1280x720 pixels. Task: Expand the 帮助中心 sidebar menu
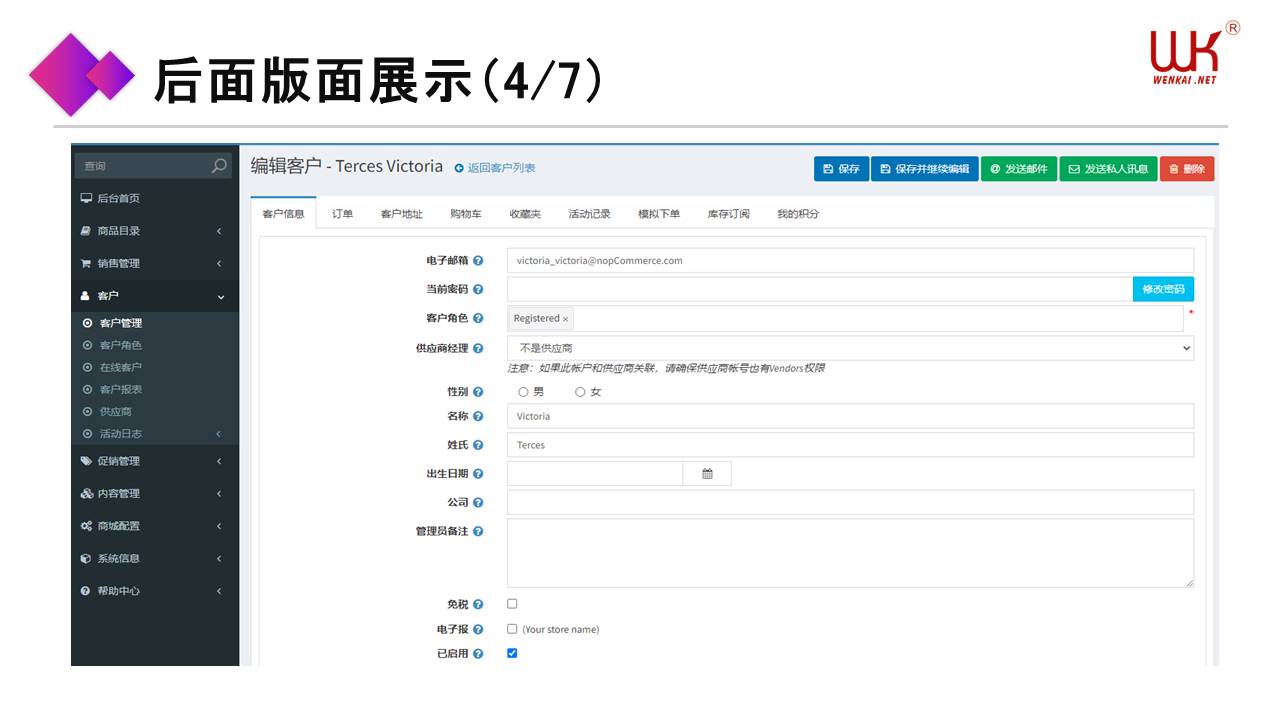pos(155,591)
